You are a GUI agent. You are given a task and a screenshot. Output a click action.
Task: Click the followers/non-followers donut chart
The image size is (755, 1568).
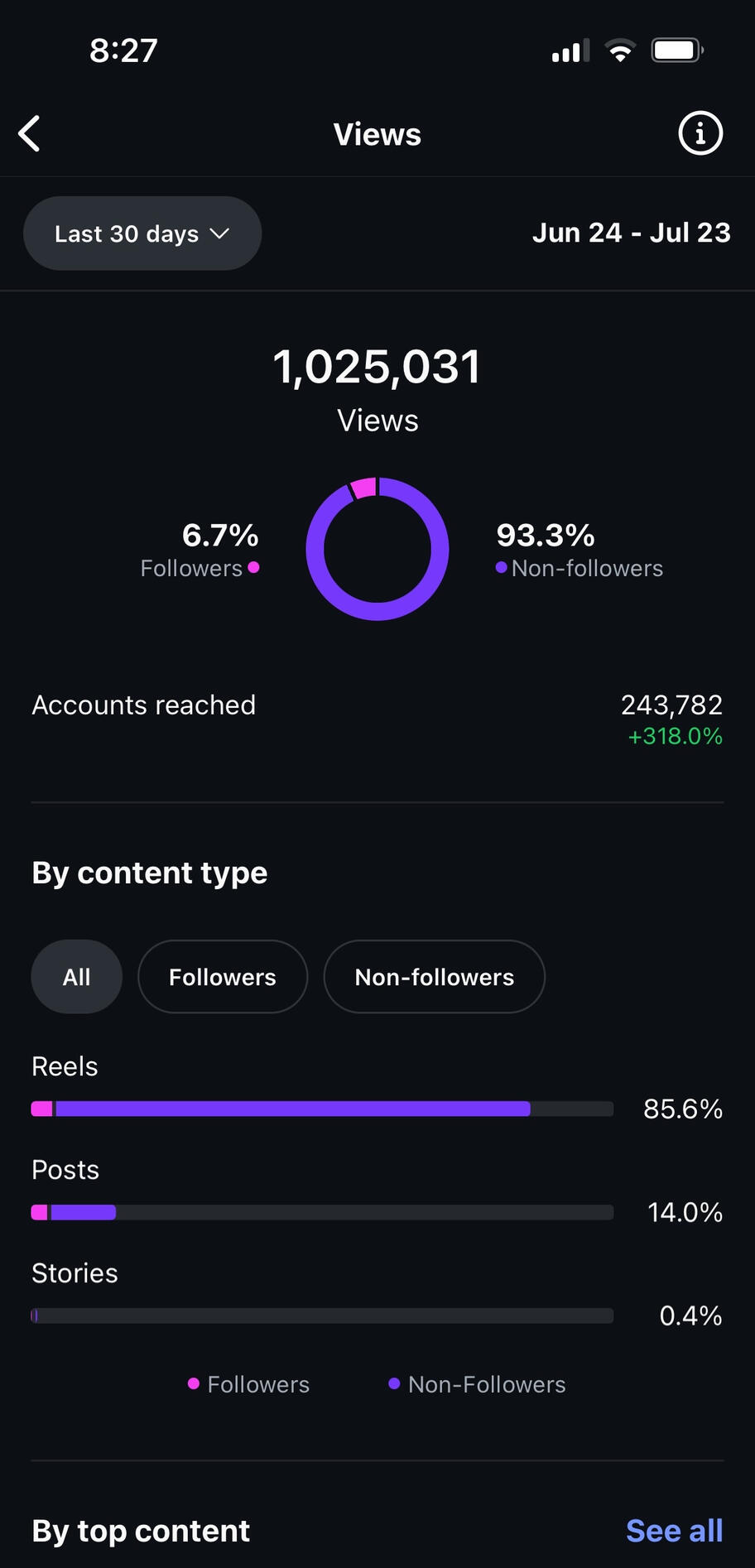click(x=377, y=548)
